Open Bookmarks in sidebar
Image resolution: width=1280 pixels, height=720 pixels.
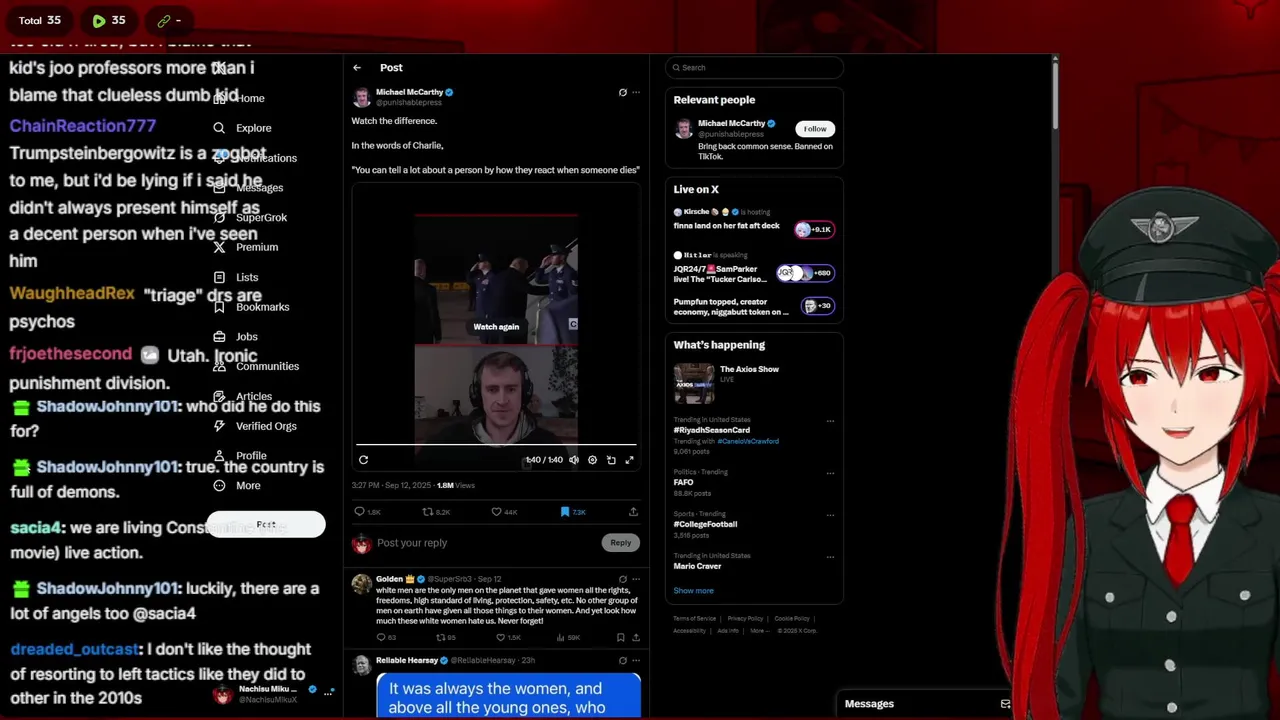point(251,307)
